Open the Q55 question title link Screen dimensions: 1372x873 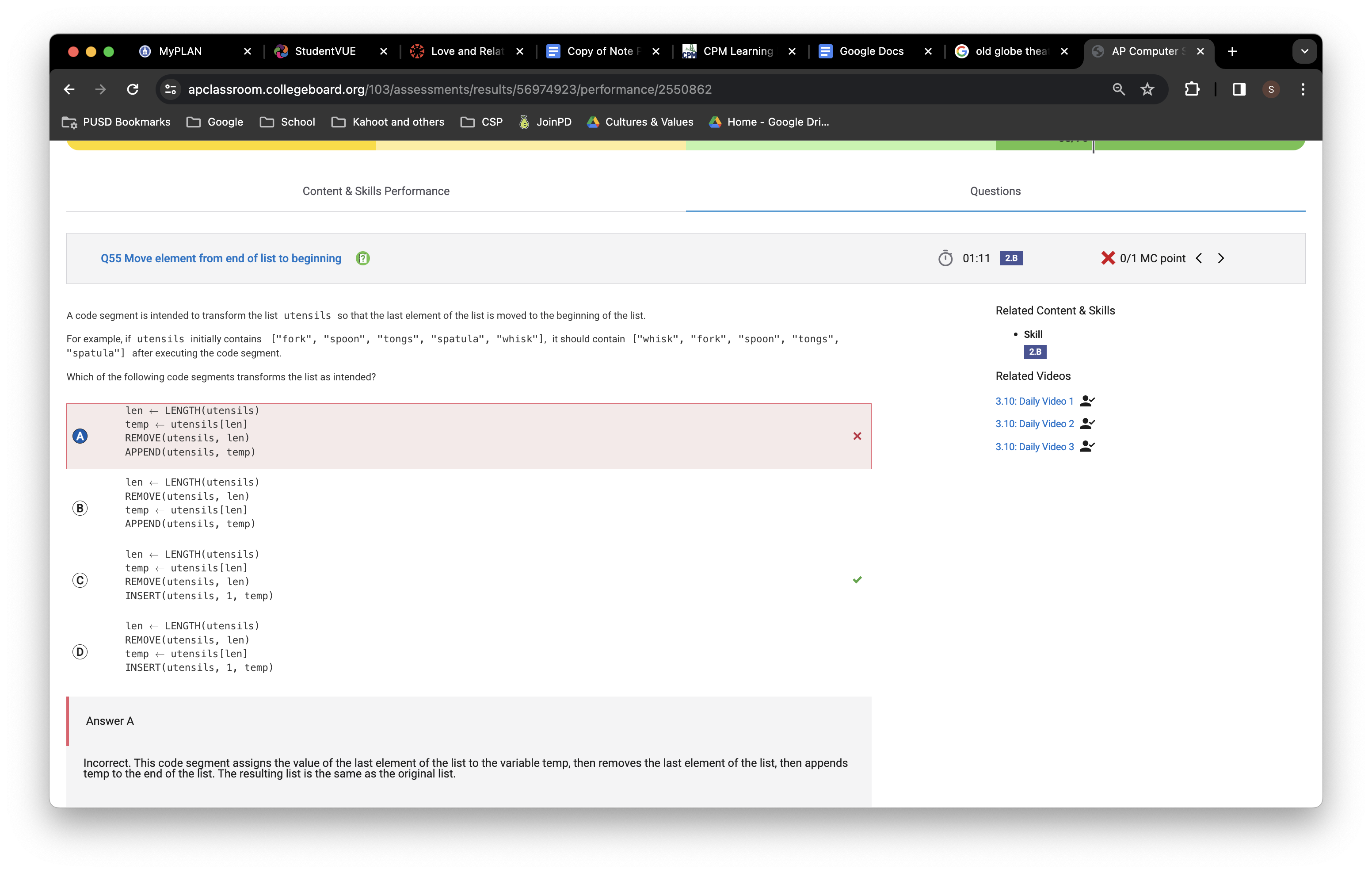tap(221, 258)
